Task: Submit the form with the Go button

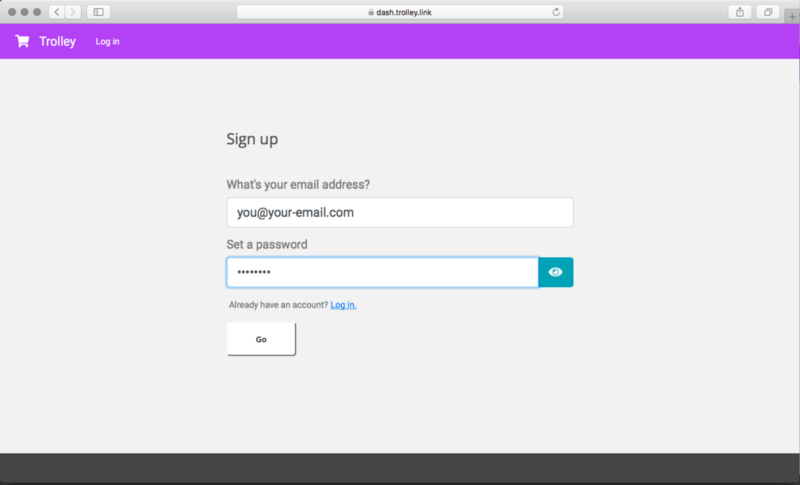Action: click(x=261, y=339)
